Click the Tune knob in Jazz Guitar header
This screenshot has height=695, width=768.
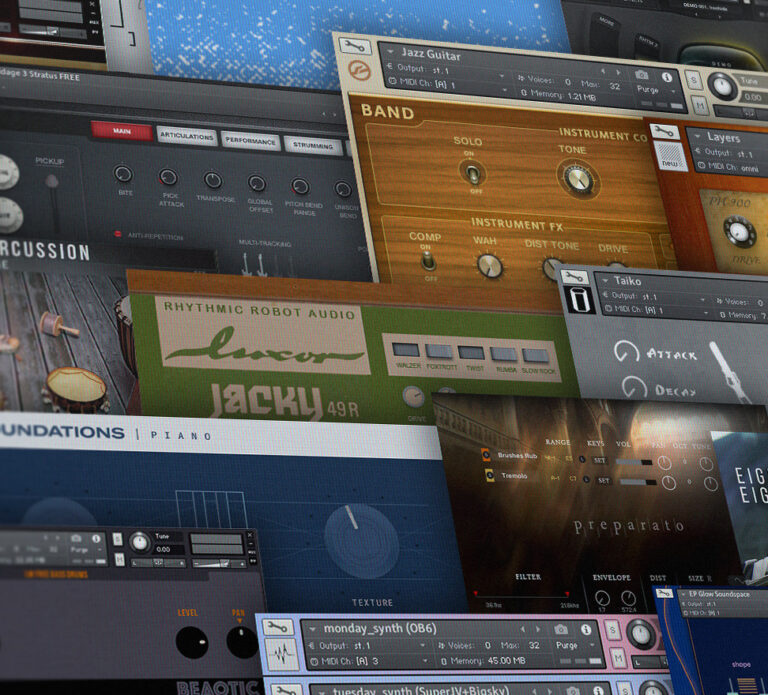(x=722, y=86)
